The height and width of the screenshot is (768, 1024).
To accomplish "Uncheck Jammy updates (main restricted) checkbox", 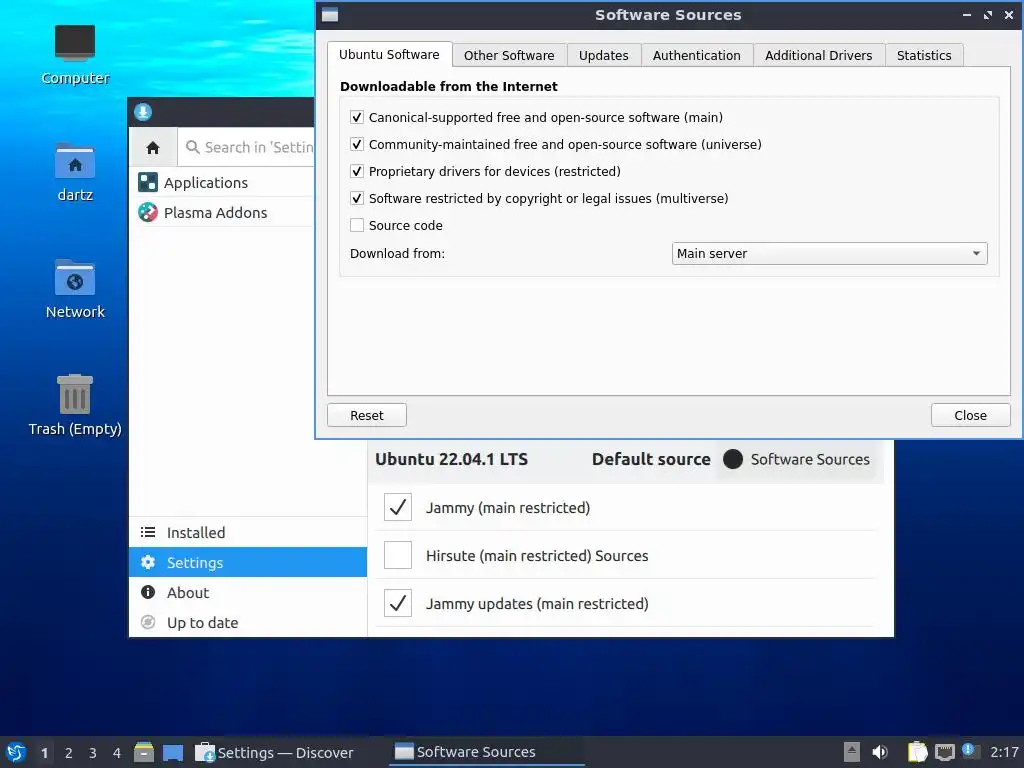I will coord(398,603).
